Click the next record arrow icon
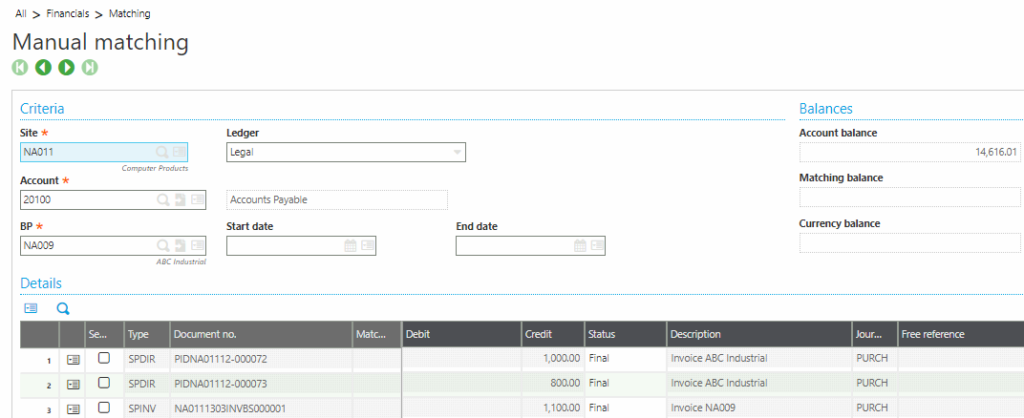Viewport: 1024px width, 418px height. (67, 68)
